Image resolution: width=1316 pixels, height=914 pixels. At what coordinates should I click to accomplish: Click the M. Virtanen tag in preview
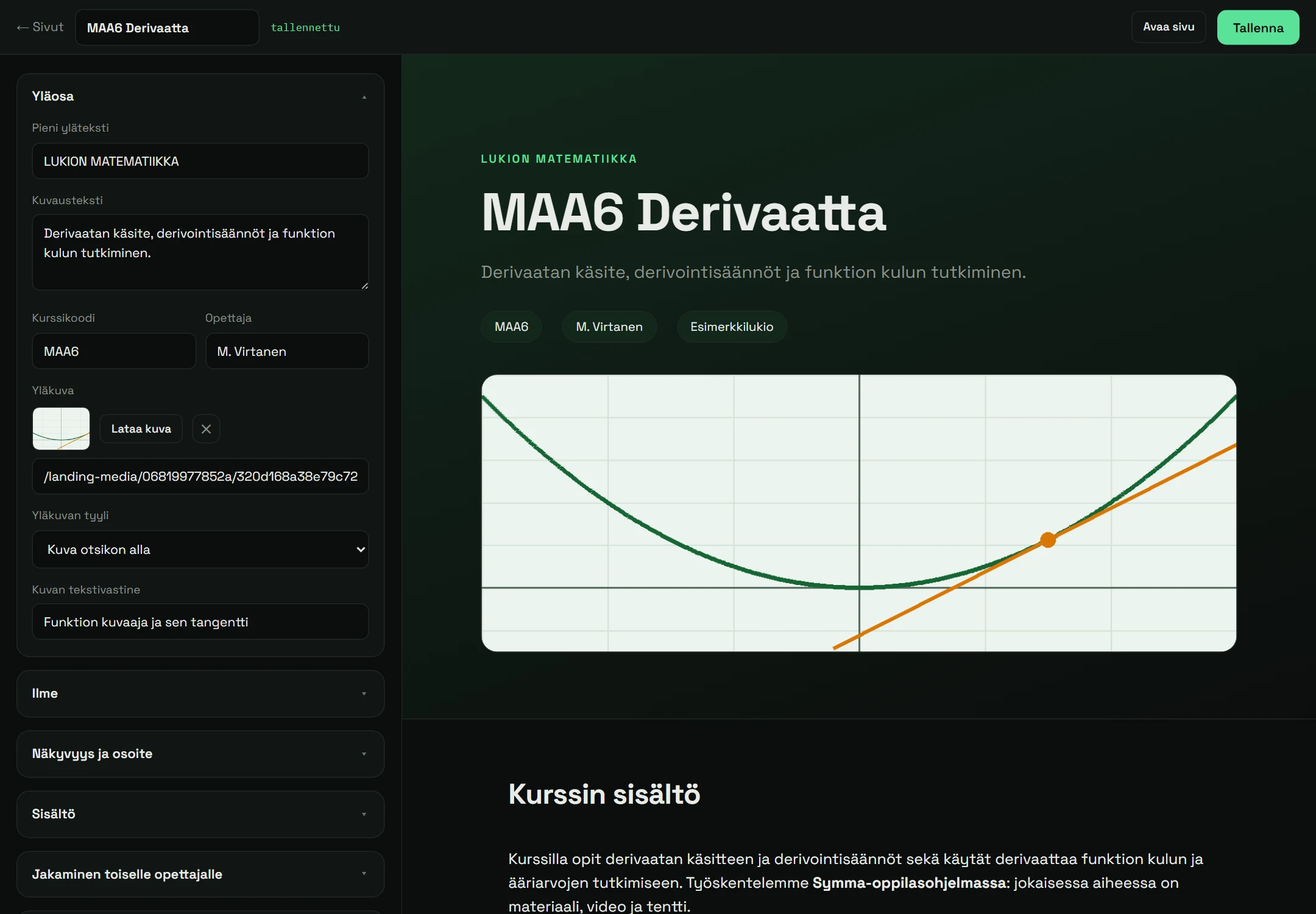609,327
